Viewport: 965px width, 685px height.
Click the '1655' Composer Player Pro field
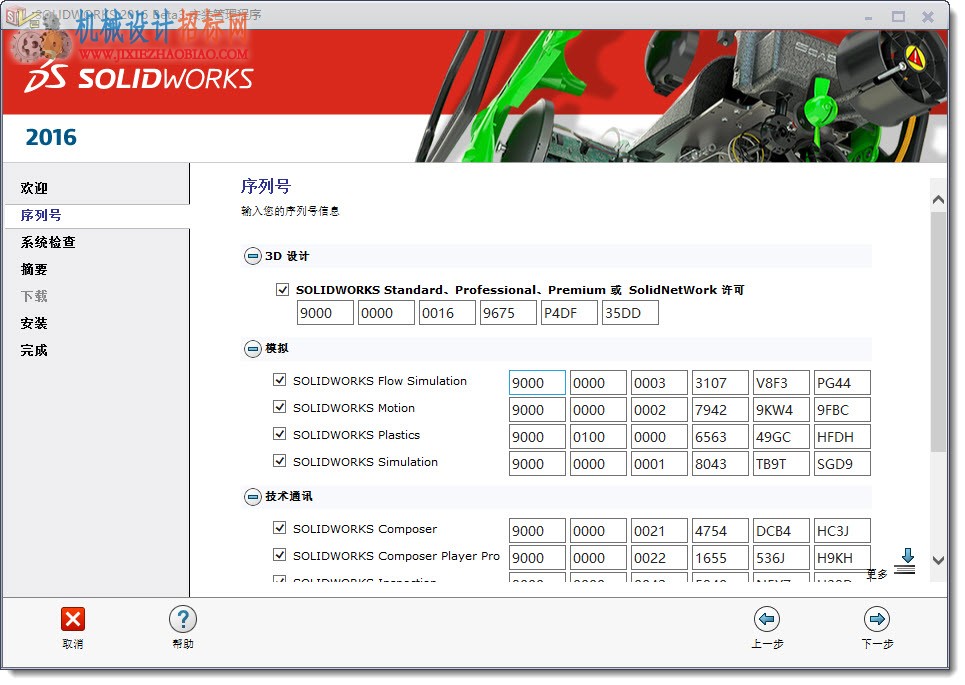[x=720, y=558]
